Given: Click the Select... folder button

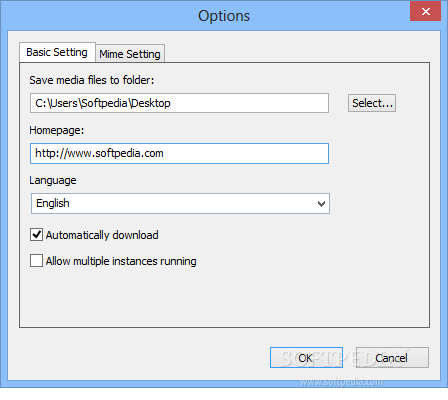Looking at the screenshot, I should click(372, 103).
